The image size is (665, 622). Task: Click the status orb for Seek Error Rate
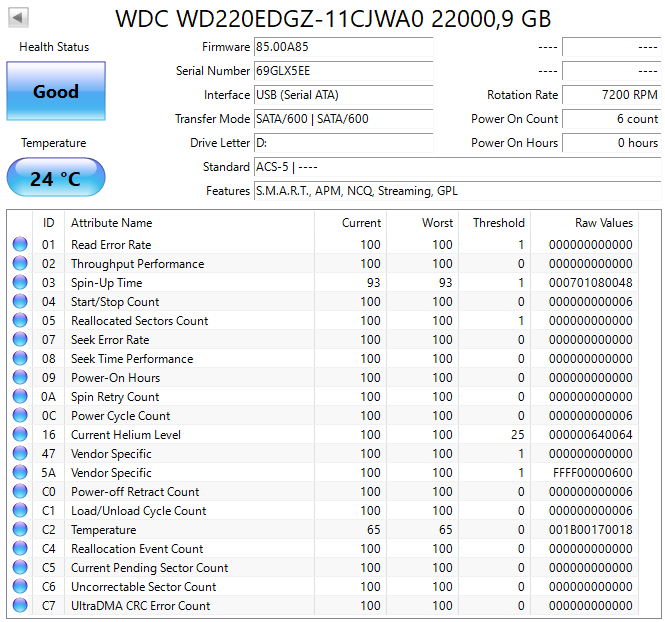click(20, 339)
